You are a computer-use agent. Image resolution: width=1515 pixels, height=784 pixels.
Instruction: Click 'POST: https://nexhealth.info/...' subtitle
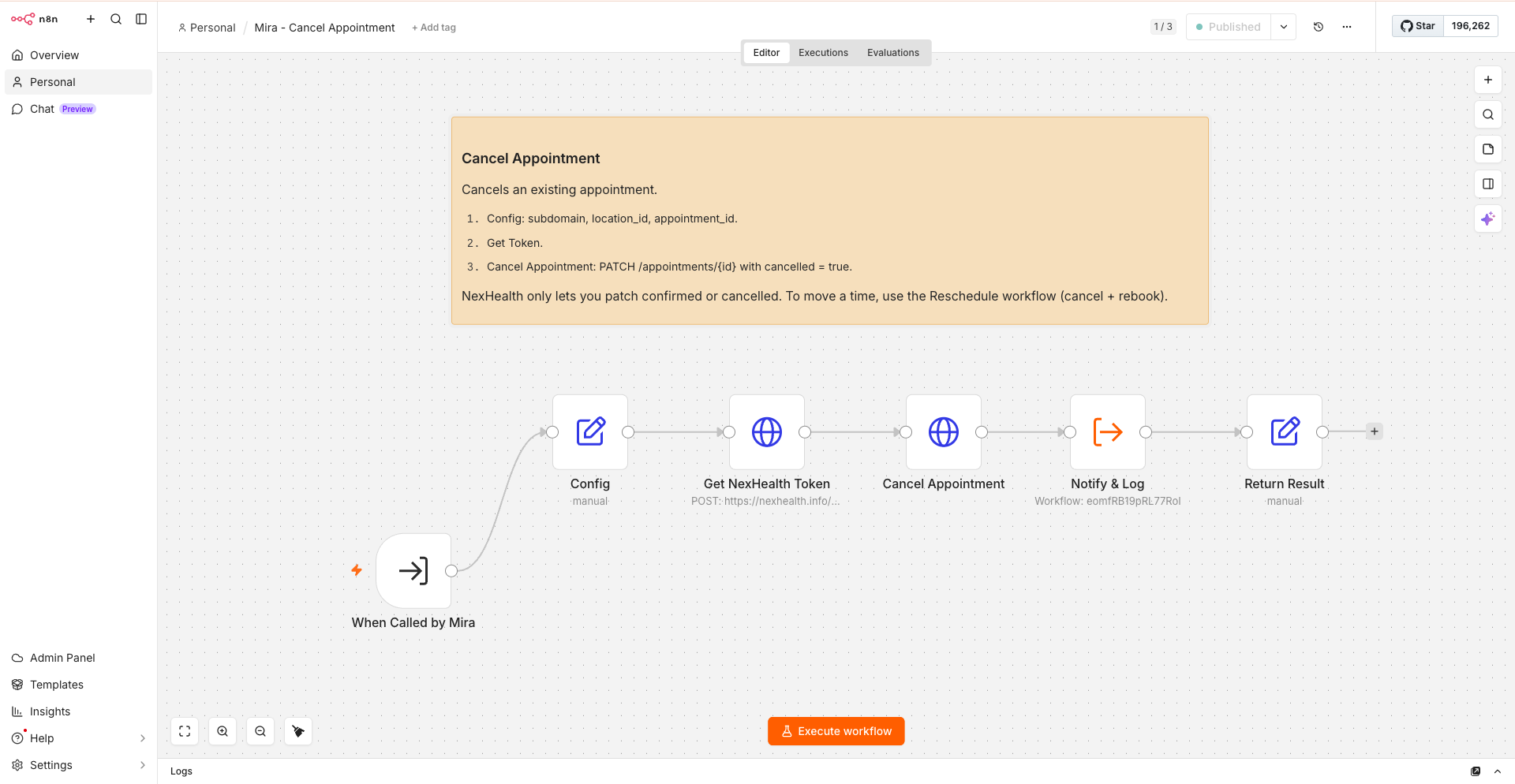click(x=765, y=502)
